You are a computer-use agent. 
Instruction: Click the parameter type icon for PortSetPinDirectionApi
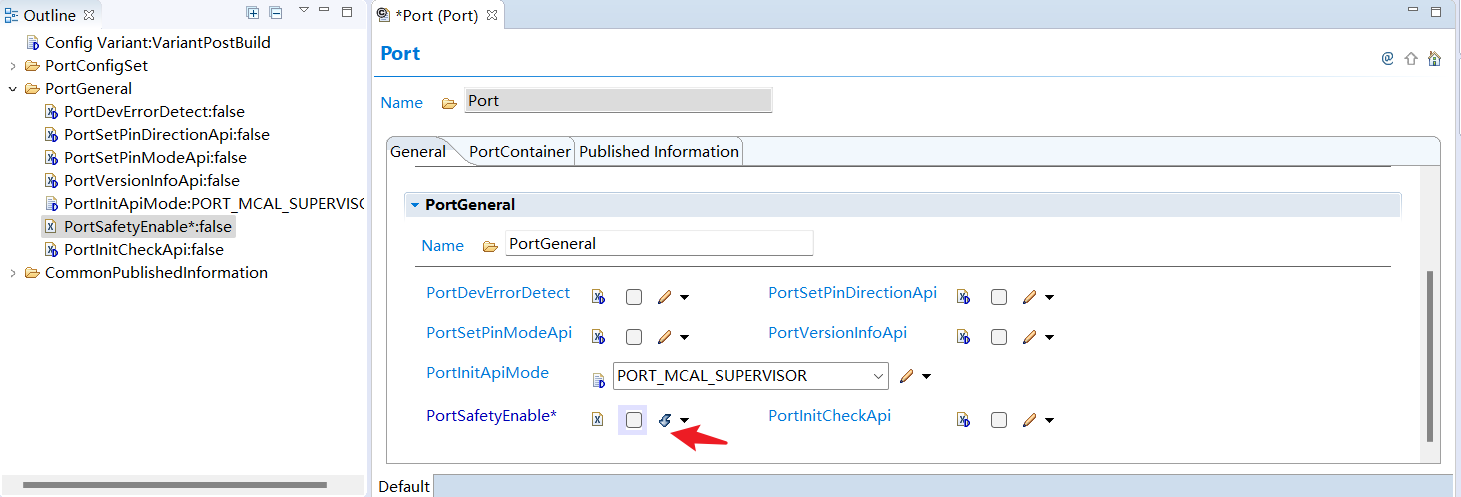coord(963,297)
